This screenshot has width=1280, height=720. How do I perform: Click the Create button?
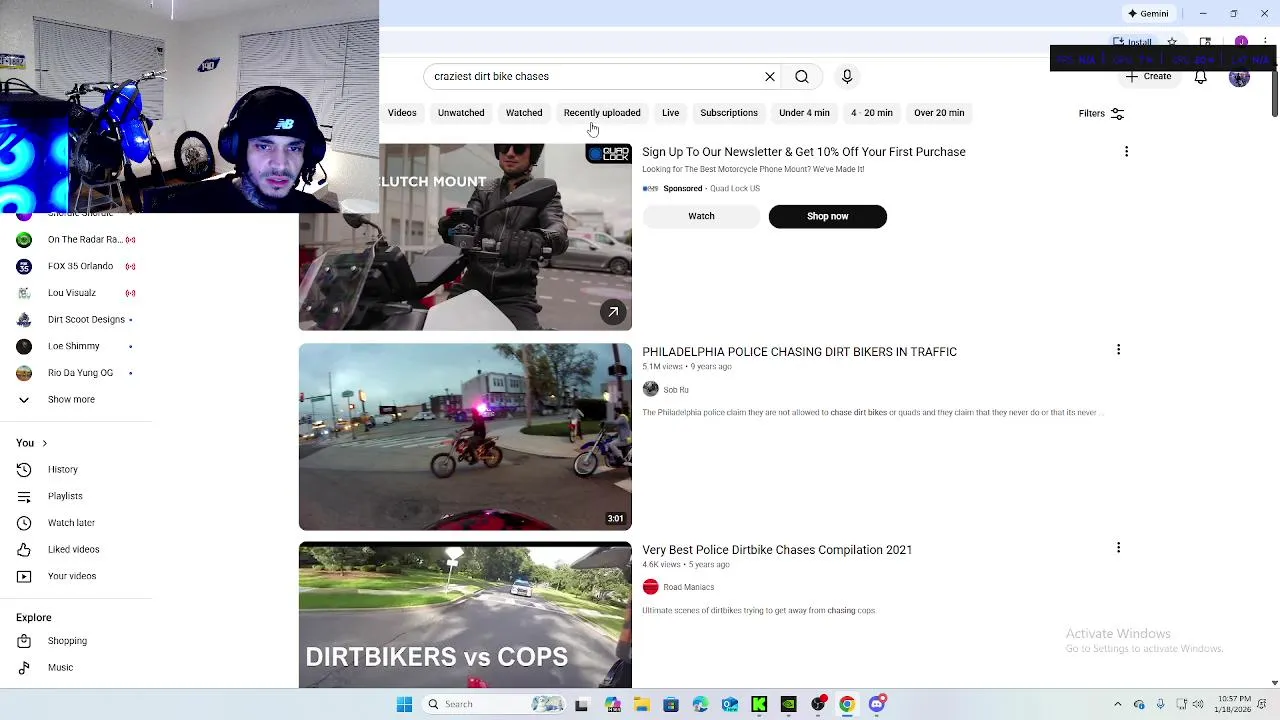(1148, 77)
